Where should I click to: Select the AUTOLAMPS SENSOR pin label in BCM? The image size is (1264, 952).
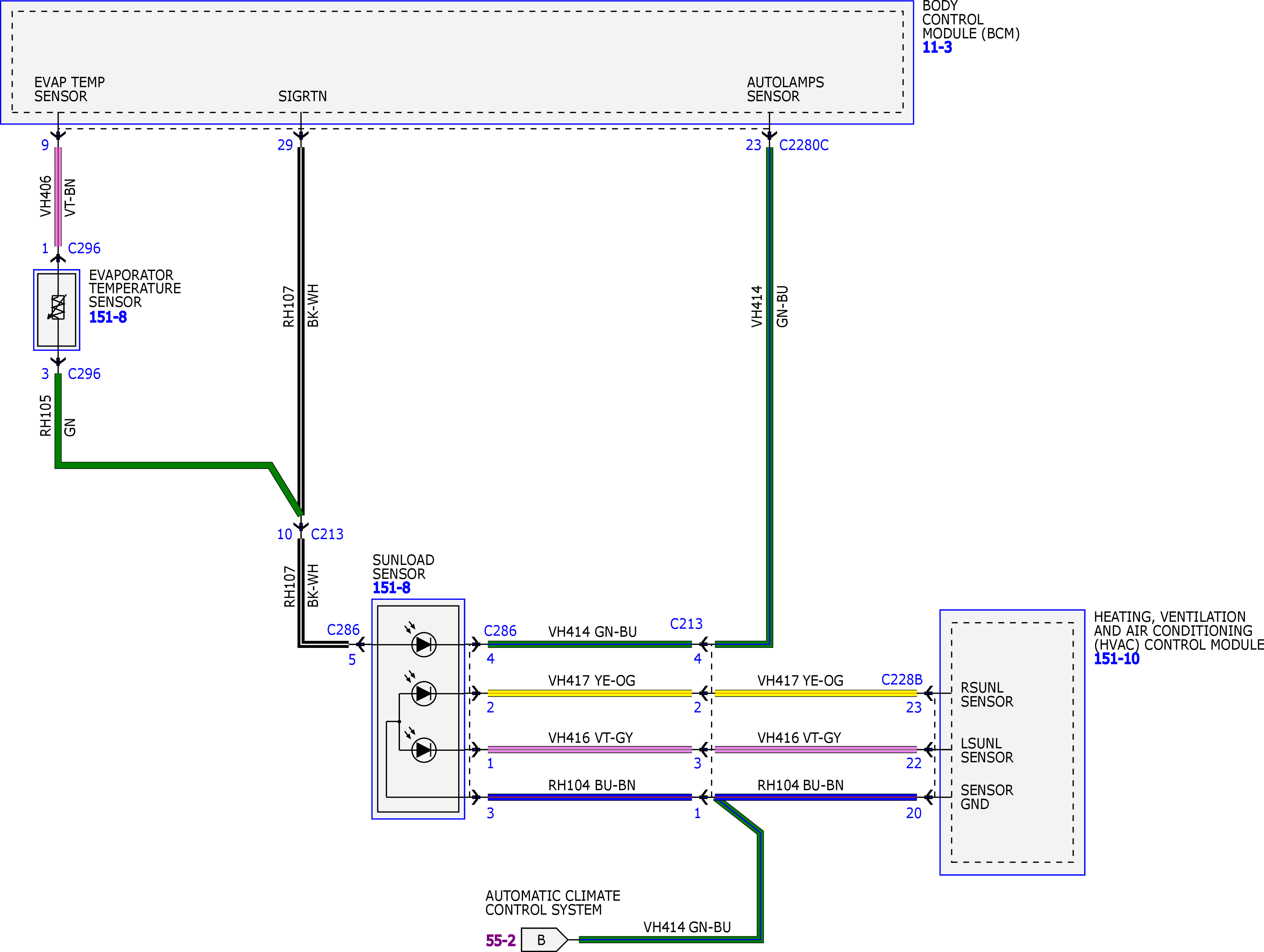coord(785,89)
